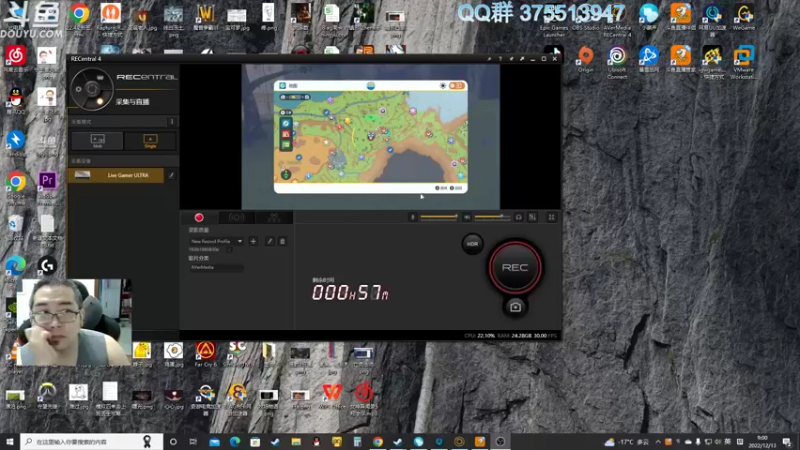This screenshot has height=450, width=800.
Task: Expand preview to full screen
Action: click(x=552, y=217)
